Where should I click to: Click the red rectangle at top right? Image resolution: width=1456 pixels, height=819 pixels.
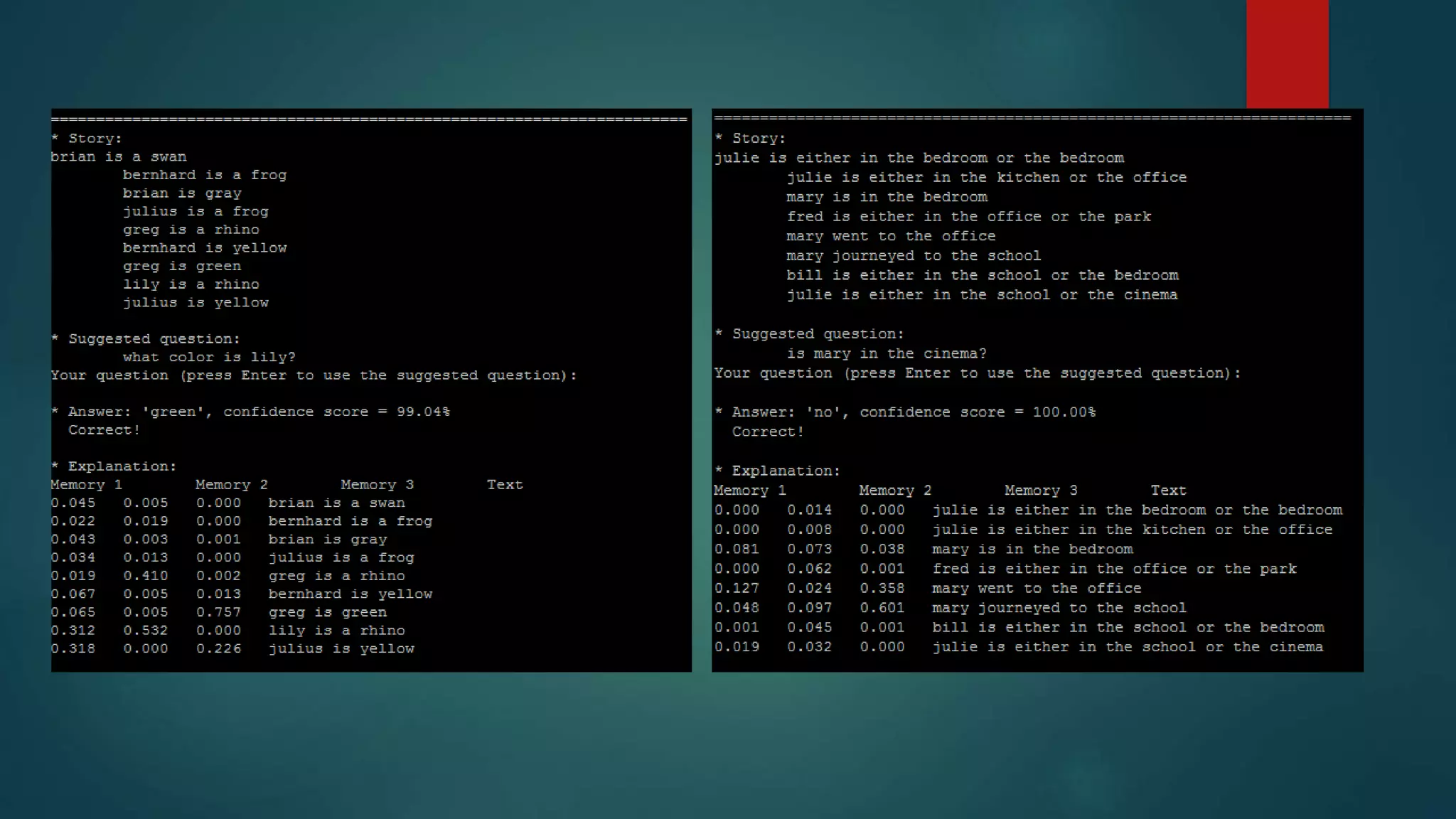pyautogui.click(x=1287, y=54)
